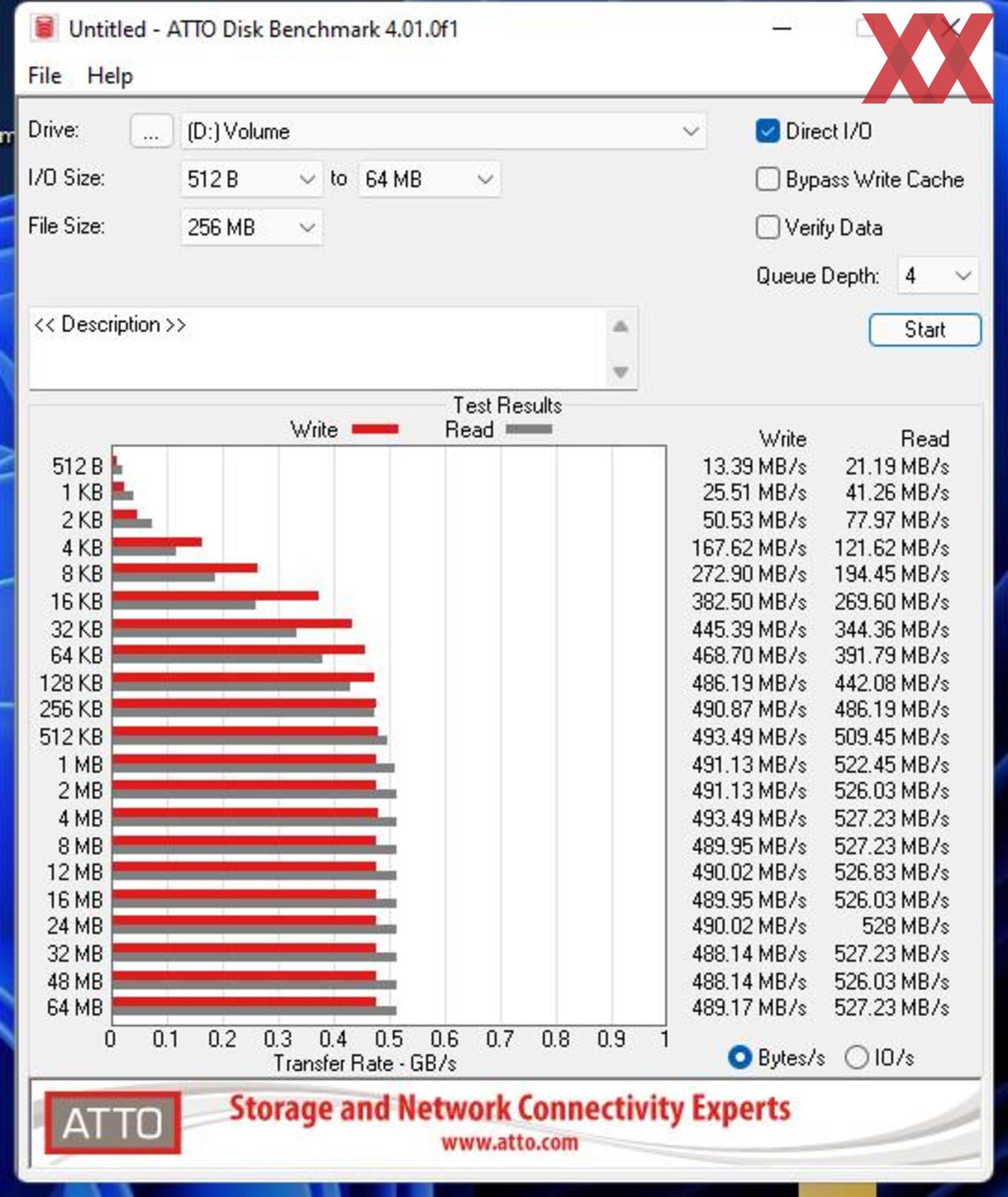The height and width of the screenshot is (1197, 1008).
Task: Click the red Write legend swatch
Action: pos(375,429)
